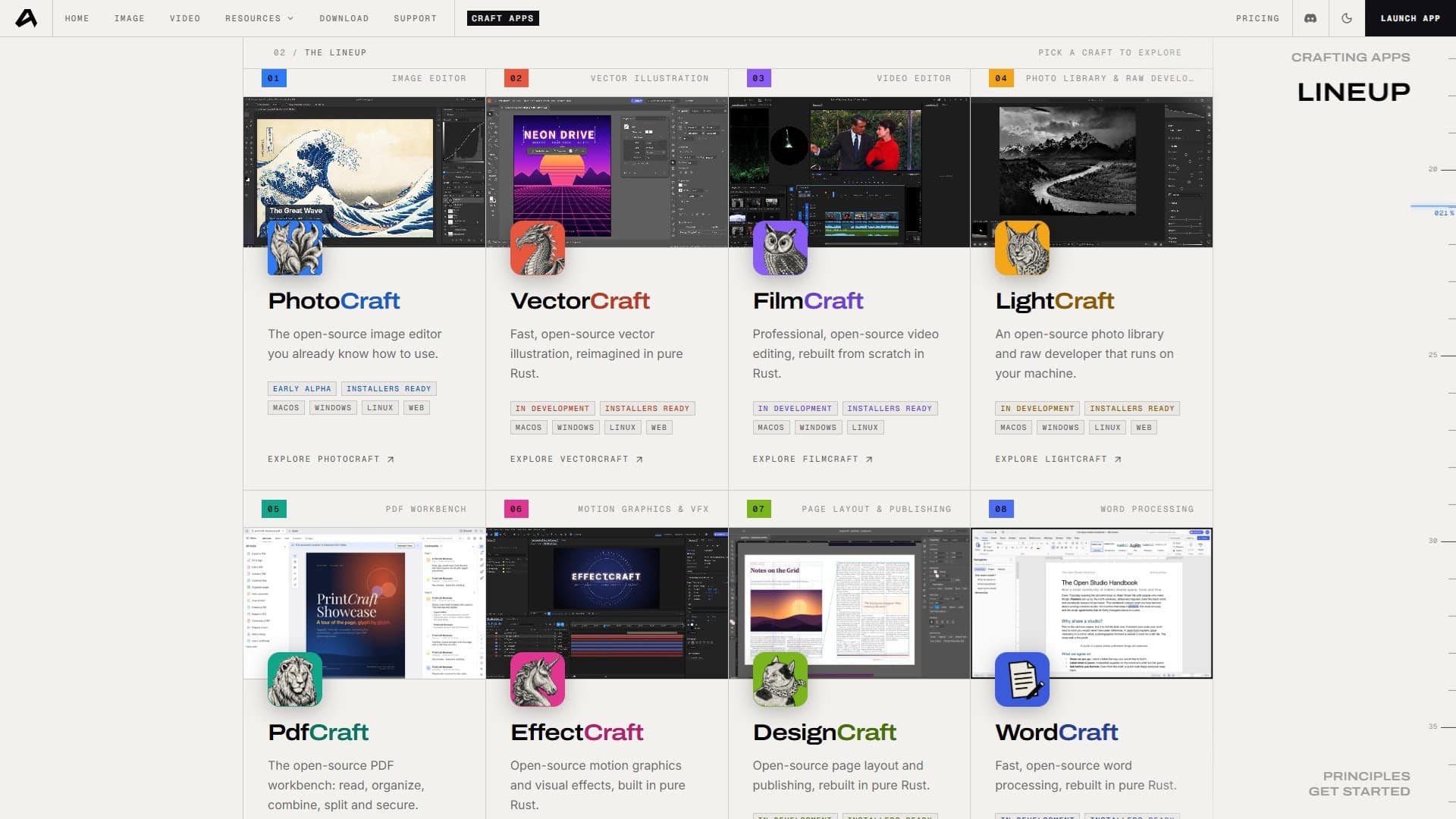Click the PdfCraft lion app icon
Image resolution: width=1456 pixels, height=819 pixels.
(295, 679)
